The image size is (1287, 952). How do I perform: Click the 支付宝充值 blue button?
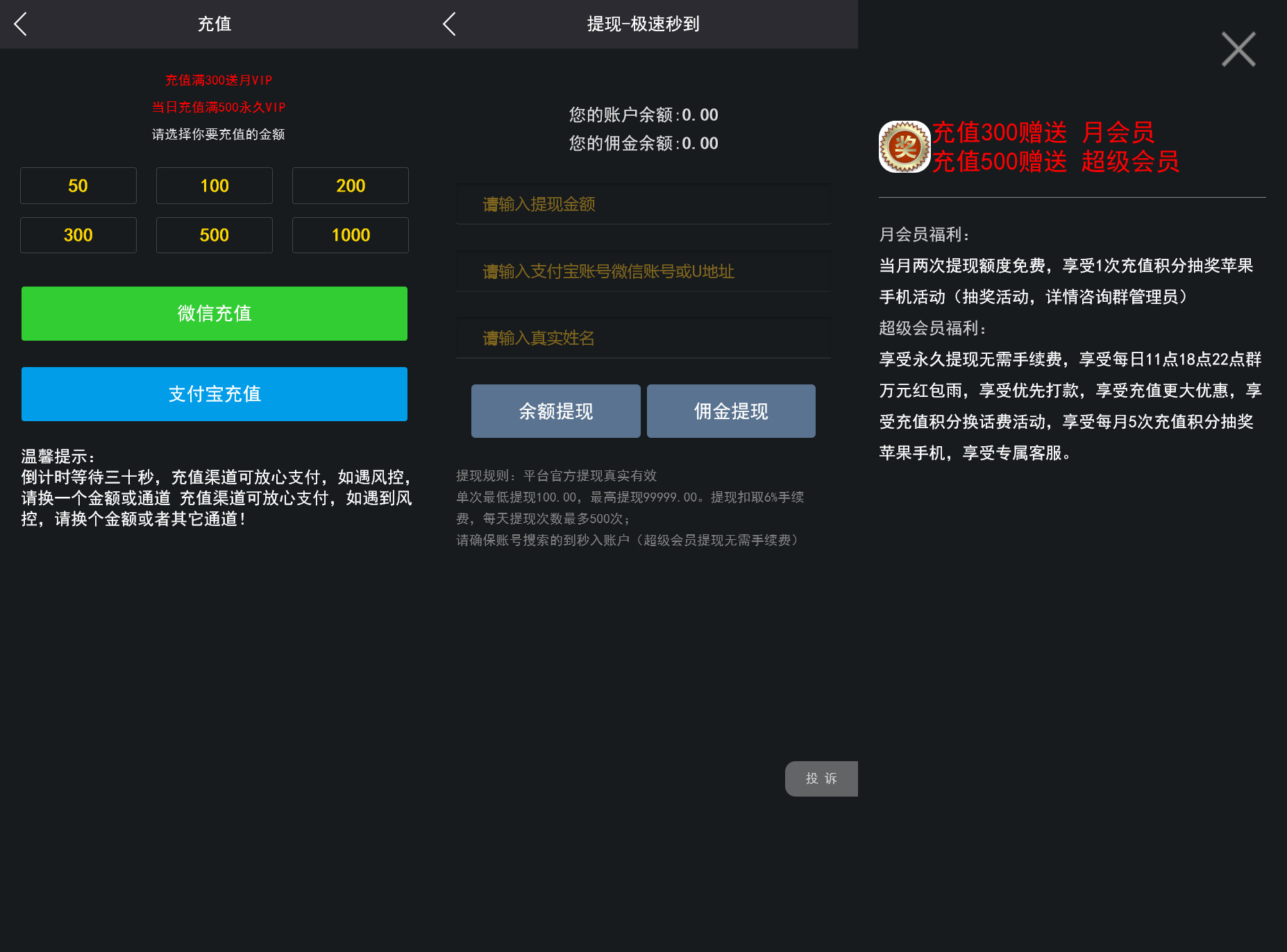tap(214, 393)
